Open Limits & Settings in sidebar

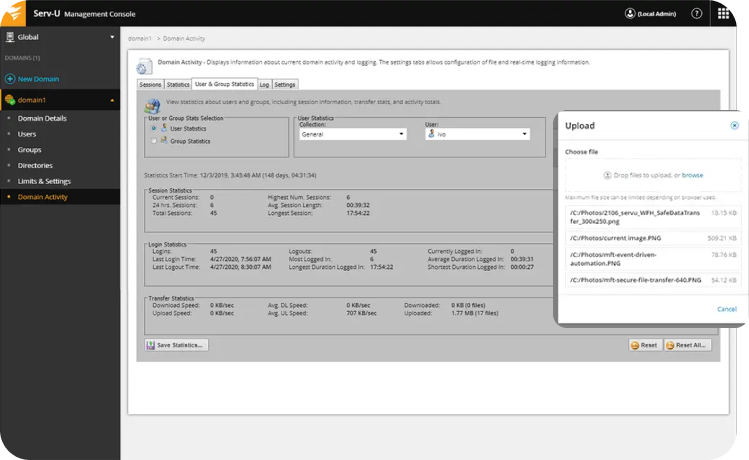44,181
